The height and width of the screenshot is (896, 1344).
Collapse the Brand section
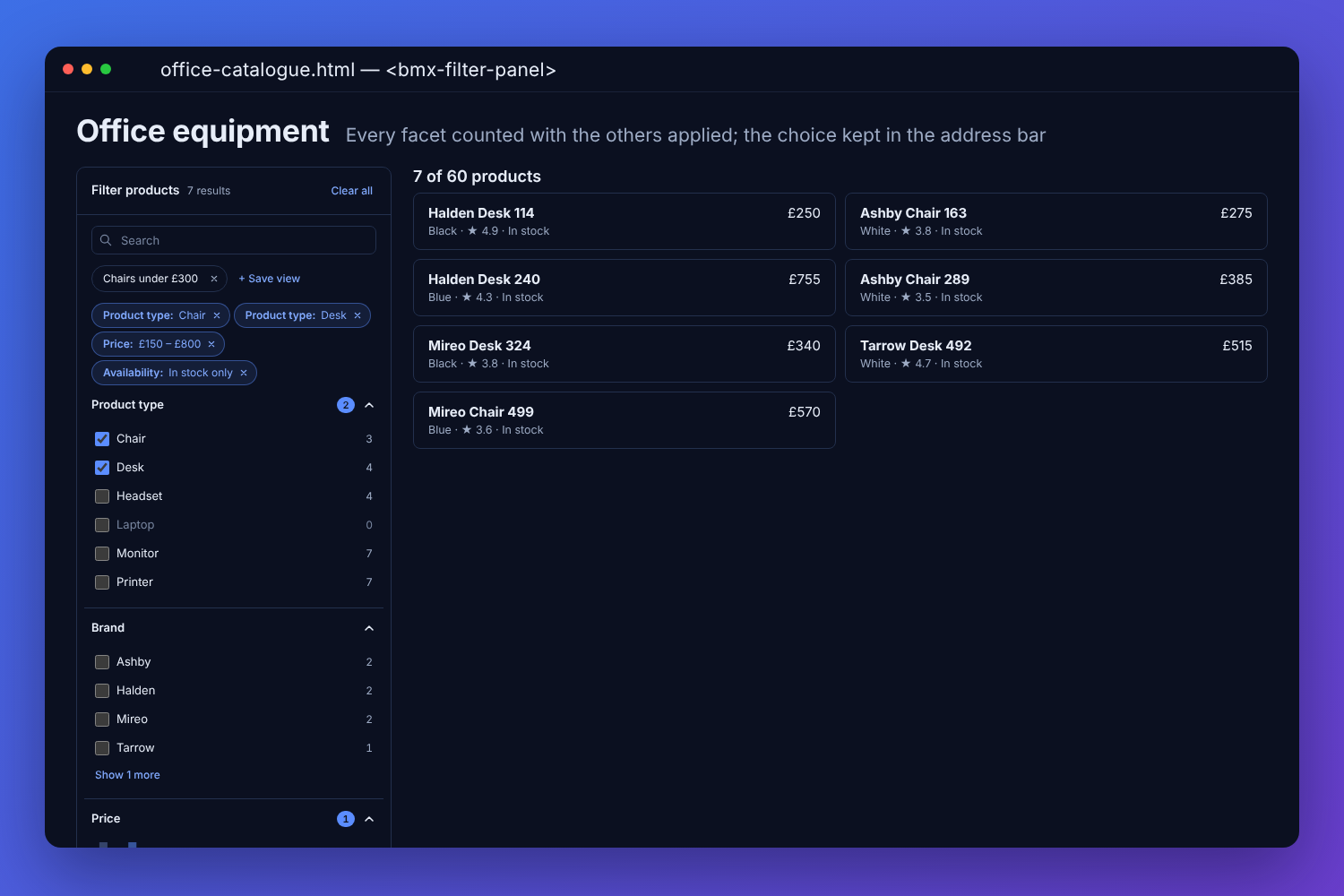point(369,628)
